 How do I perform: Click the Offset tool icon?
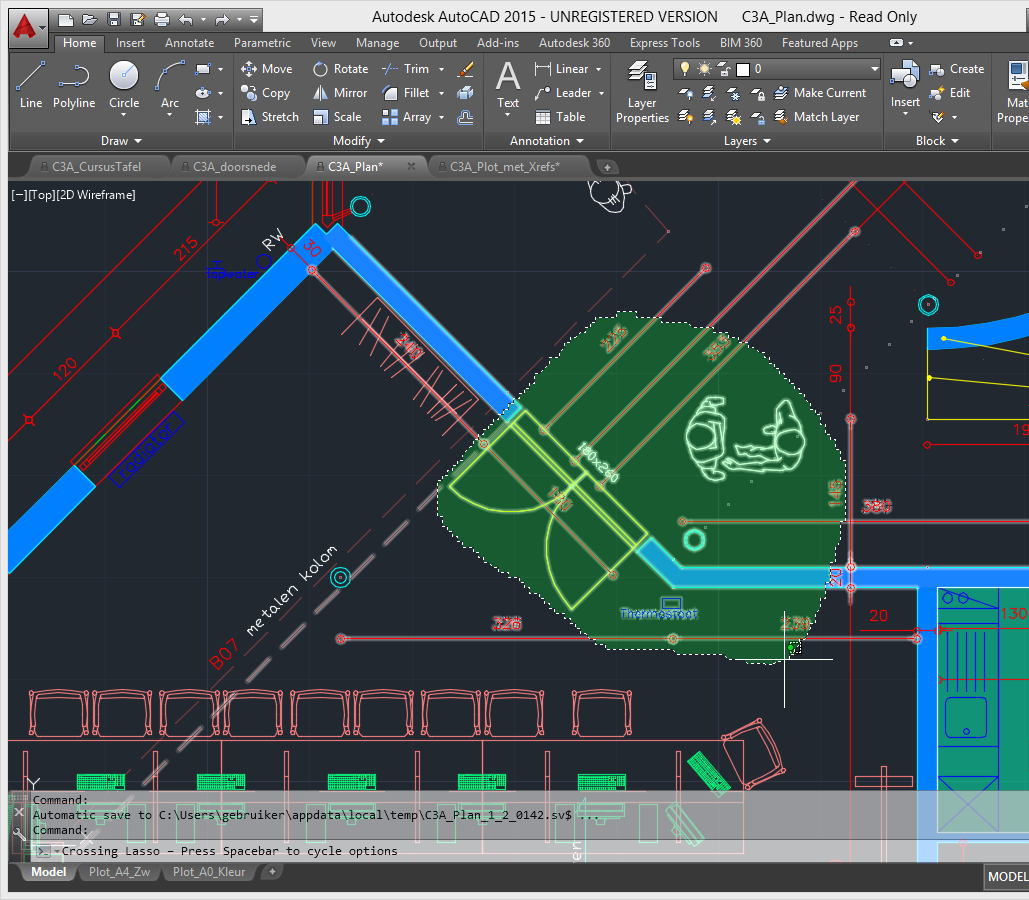tap(465, 118)
